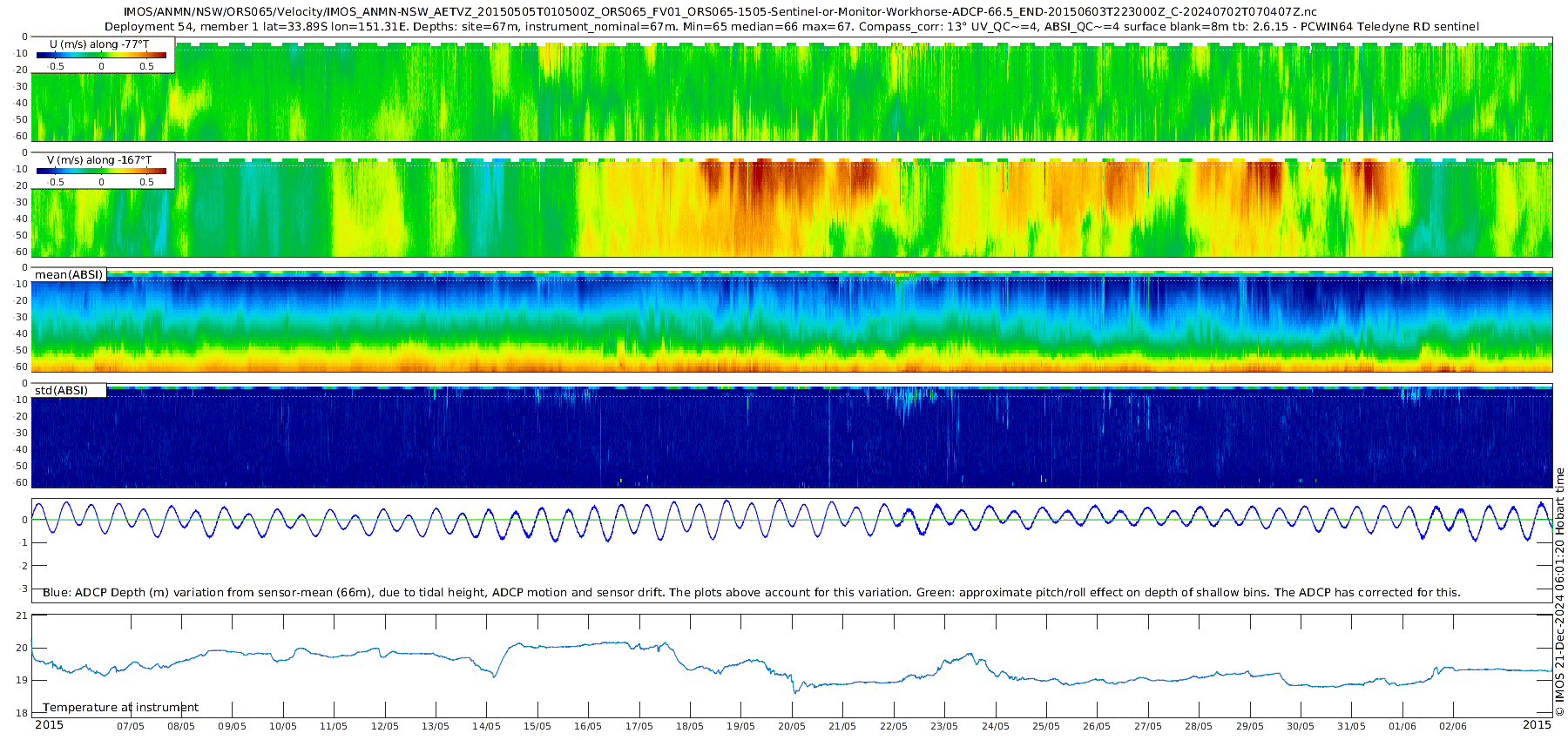Click the 'mean(ABSI)' panel label
This screenshot has height=740, width=1568.
(x=69, y=275)
